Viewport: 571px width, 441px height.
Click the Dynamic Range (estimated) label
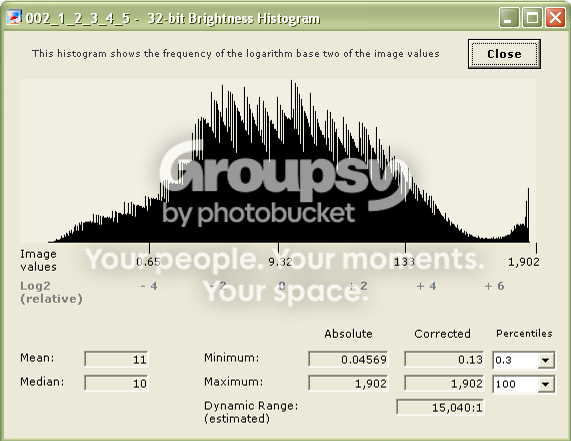tap(251, 412)
